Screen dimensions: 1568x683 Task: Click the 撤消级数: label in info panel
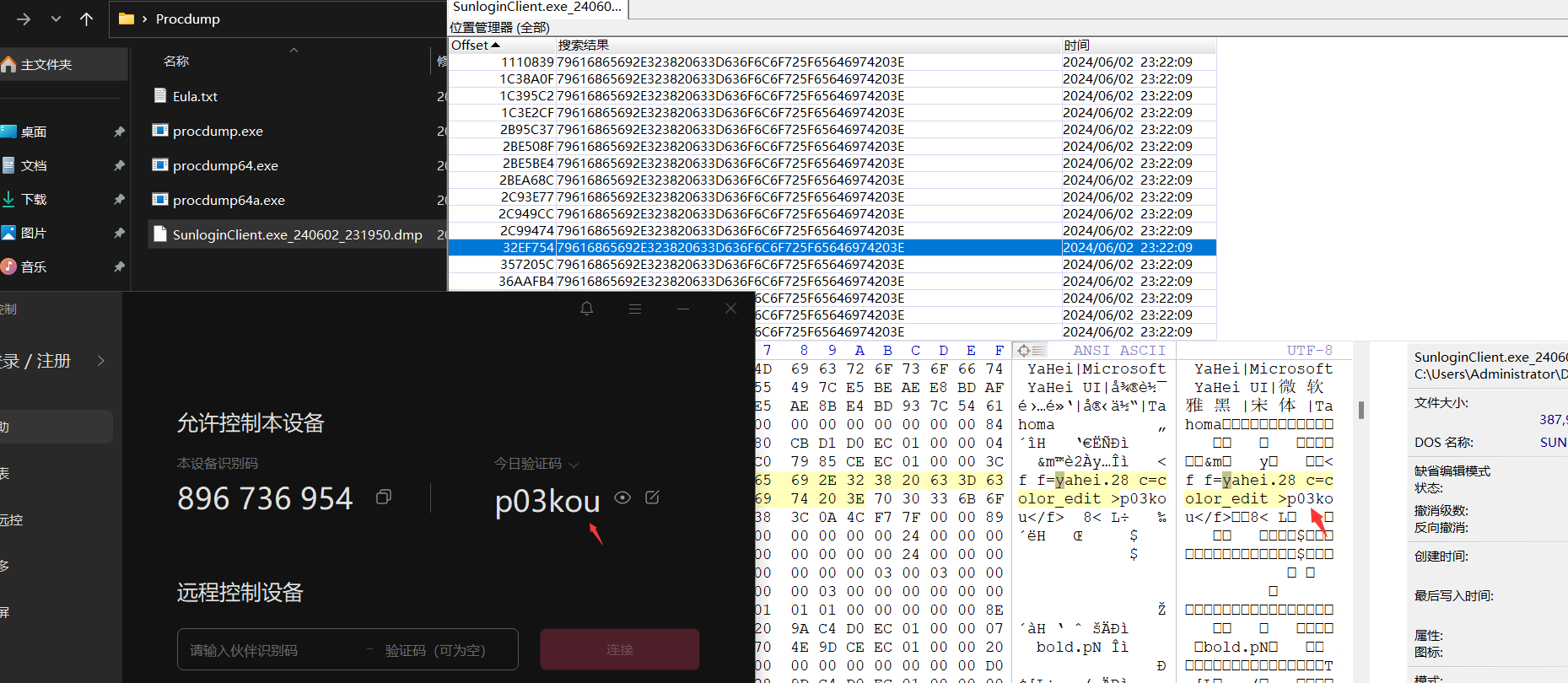coord(1441,510)
